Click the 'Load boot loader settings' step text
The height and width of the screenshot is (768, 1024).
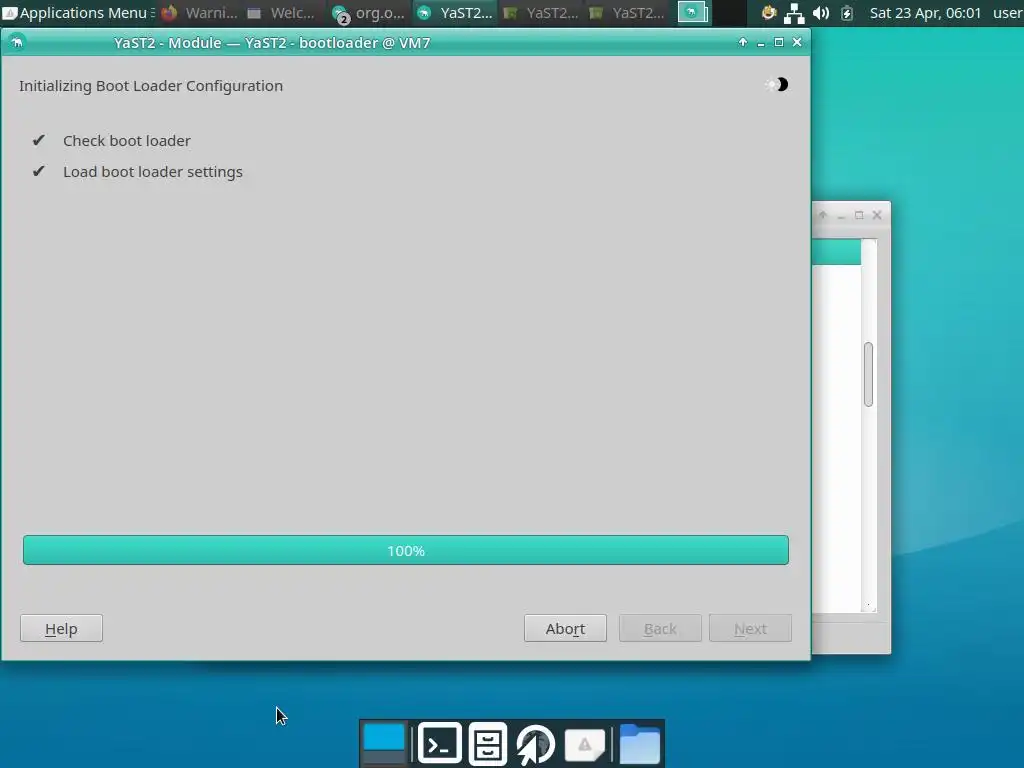click(x=153, y=172)
